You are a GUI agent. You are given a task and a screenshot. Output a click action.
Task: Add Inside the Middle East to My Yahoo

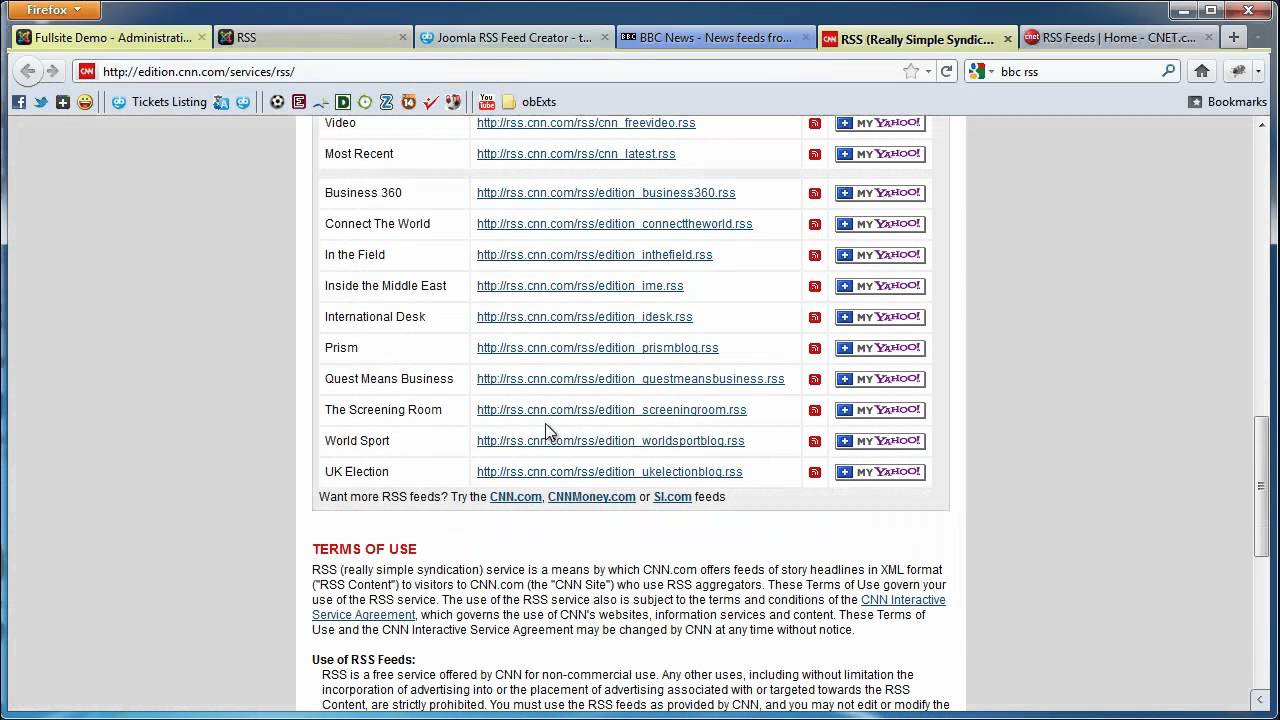point(880,286)
